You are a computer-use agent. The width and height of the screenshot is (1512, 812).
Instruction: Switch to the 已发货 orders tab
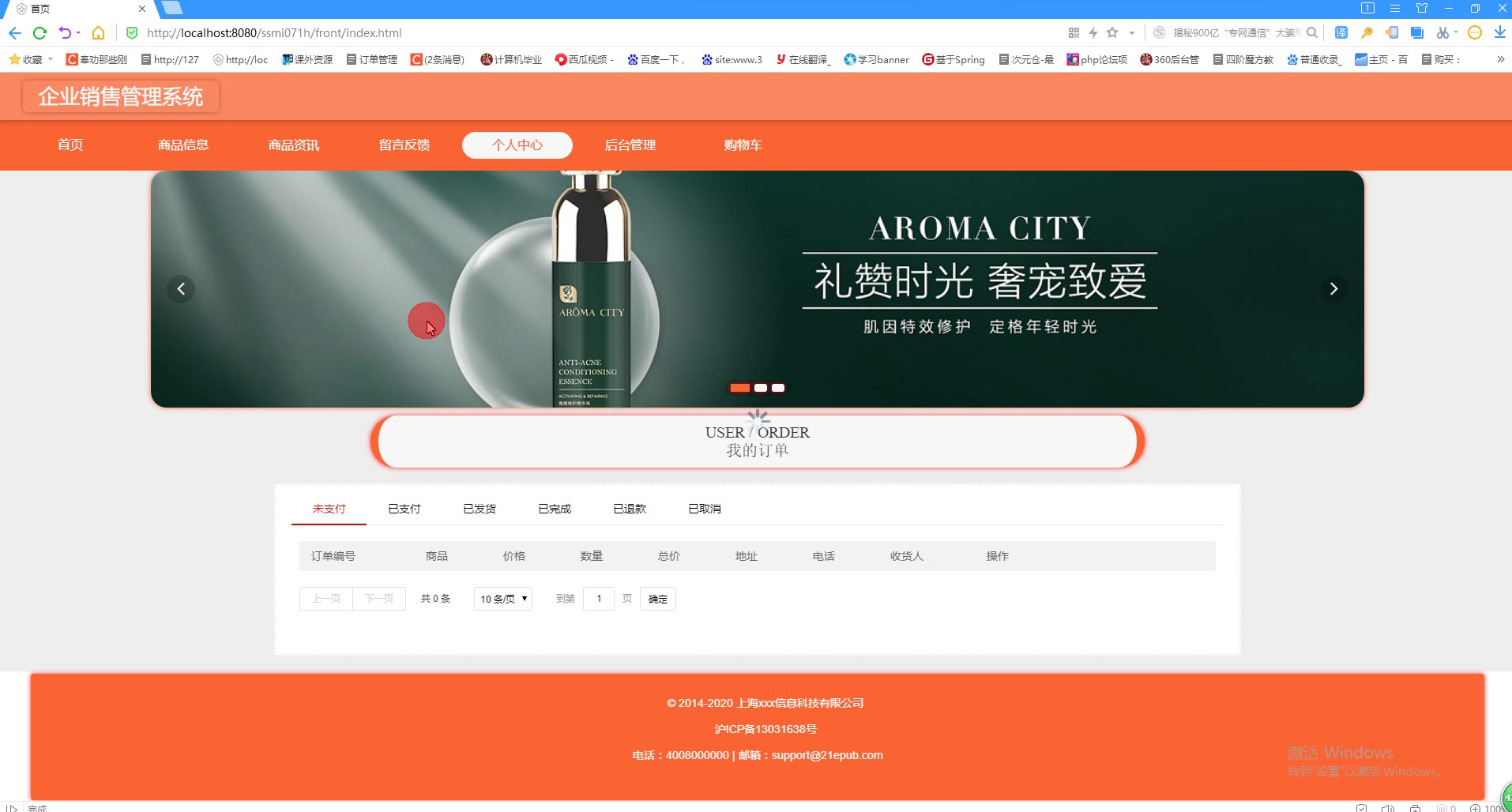480,509
